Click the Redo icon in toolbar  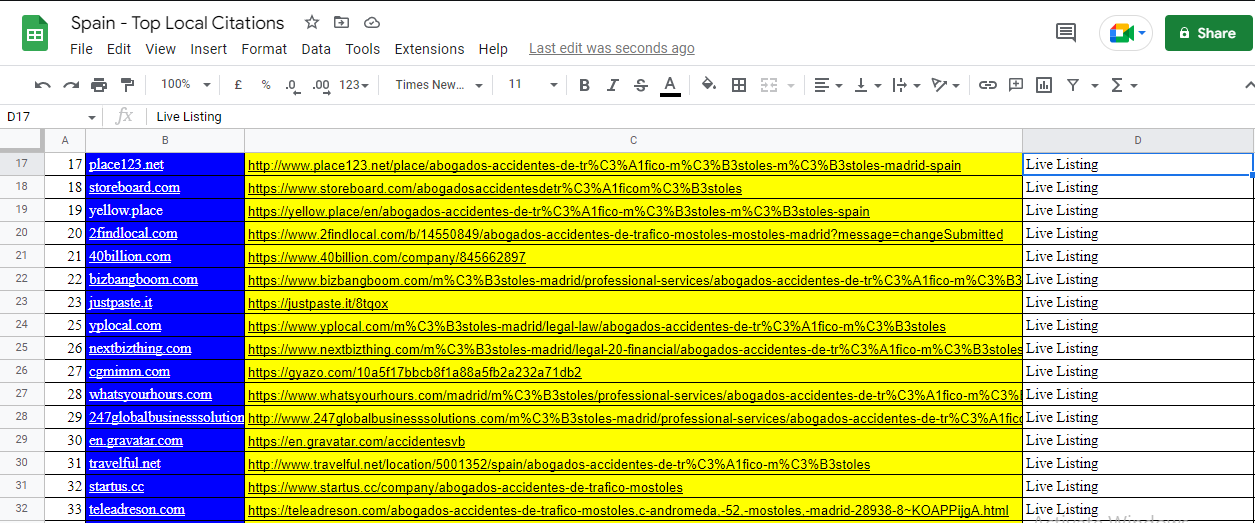pos(71,85)
